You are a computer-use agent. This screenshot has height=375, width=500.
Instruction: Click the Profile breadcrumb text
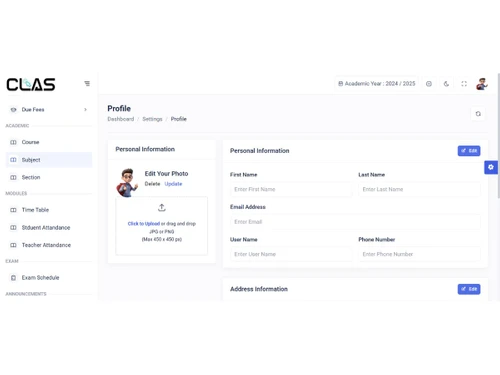point(179,119)
